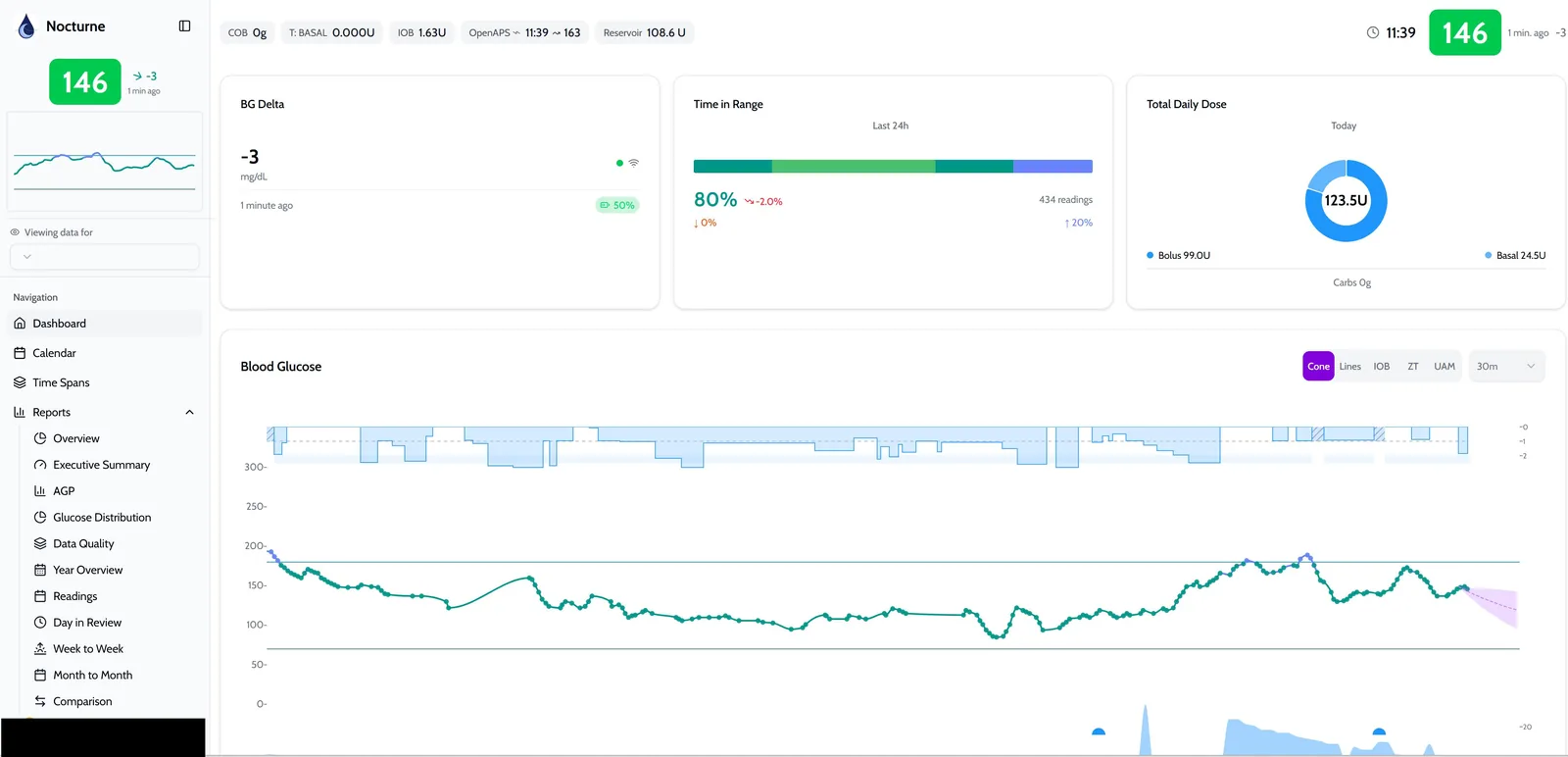Switch prediction mode to Lines
The width and height of the screenshot is (1568, 757).
point(1349,367)
